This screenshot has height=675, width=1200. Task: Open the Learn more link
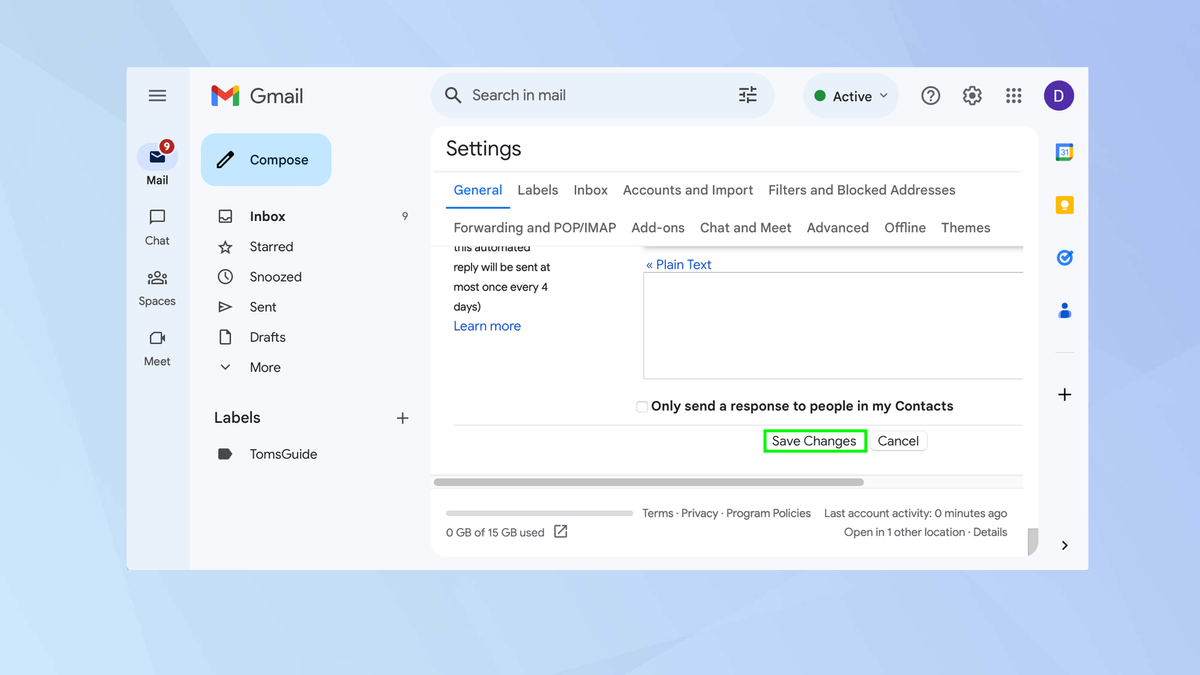point(487,325)
